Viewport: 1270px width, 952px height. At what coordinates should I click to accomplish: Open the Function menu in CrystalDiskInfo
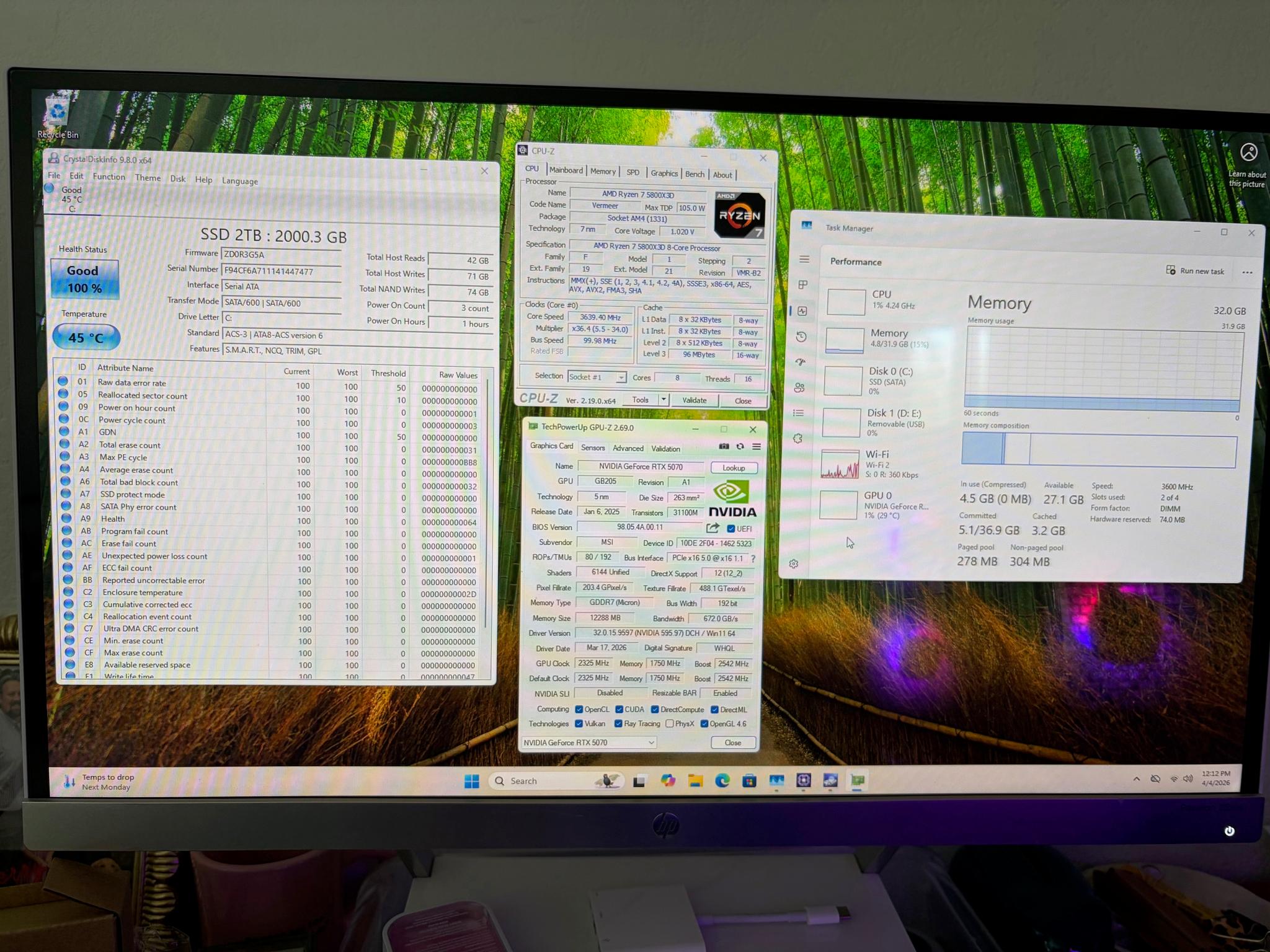point(109,177)
